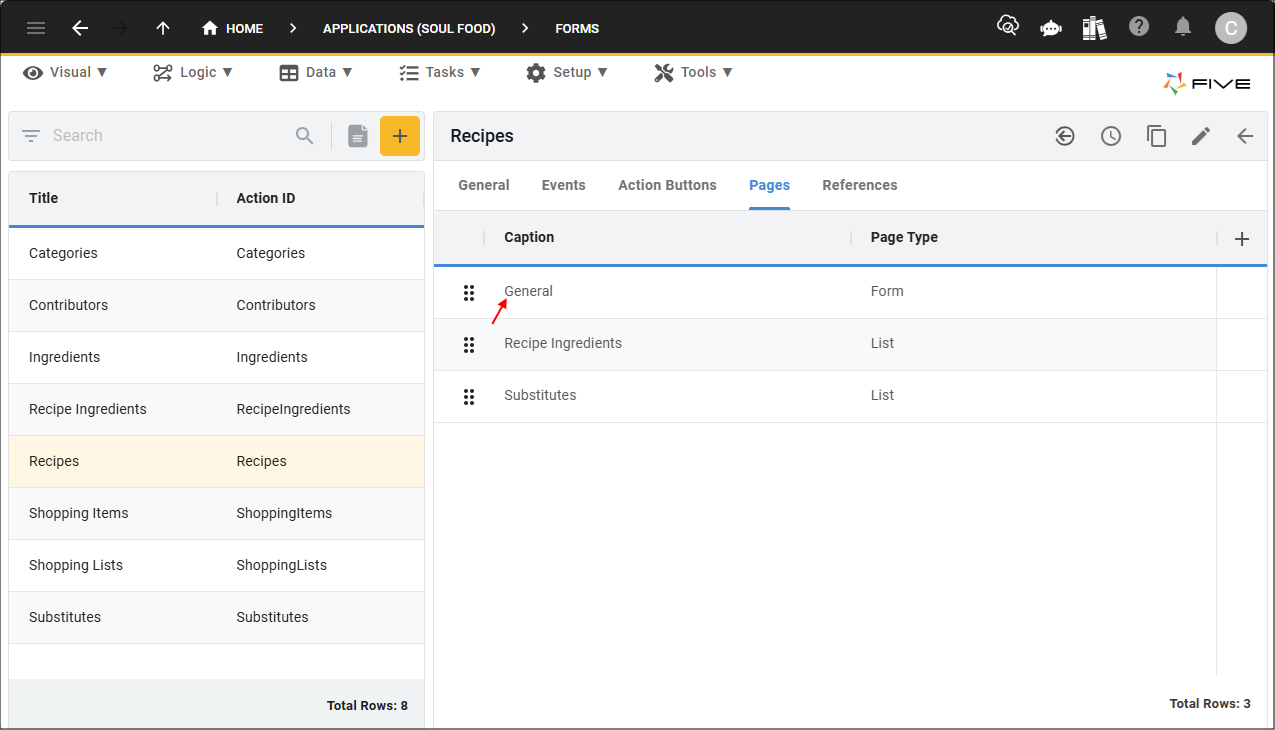Switch to the General tab

[484, 185]
